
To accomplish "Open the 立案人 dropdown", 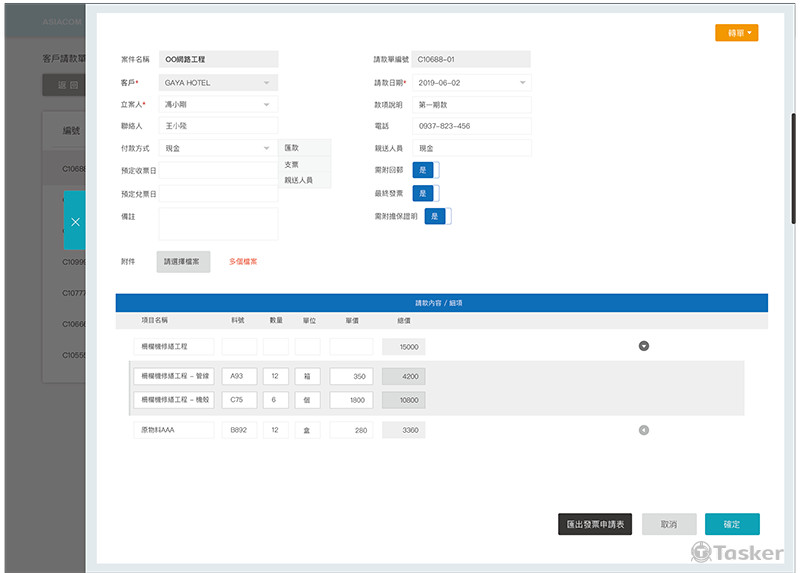I will point(218,104).
